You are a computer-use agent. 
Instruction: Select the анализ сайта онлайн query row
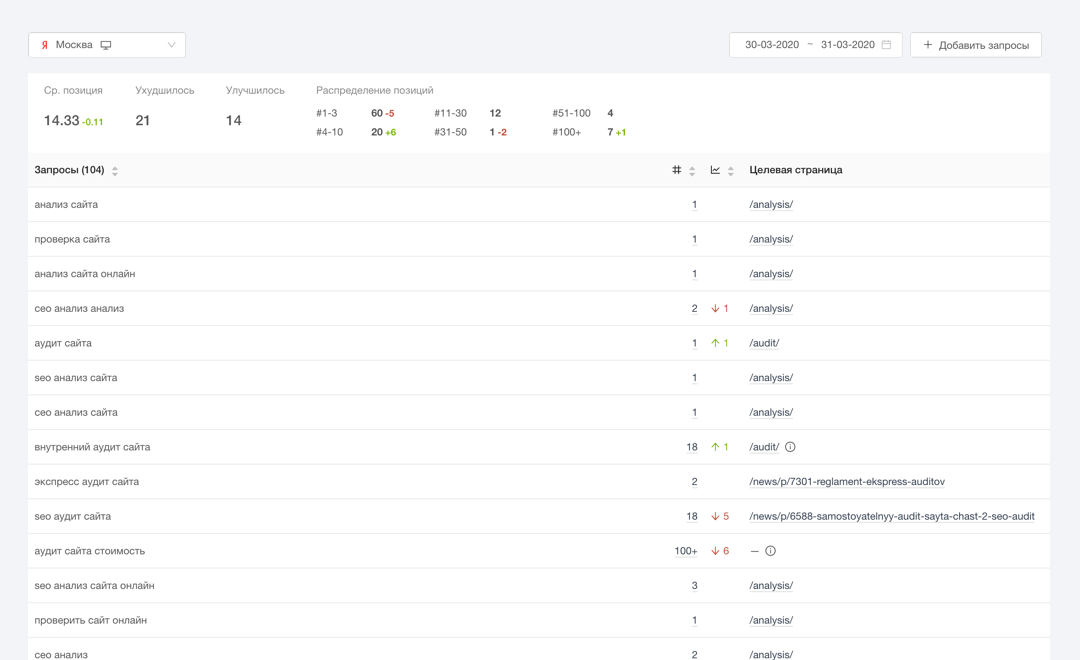(85, 274)
